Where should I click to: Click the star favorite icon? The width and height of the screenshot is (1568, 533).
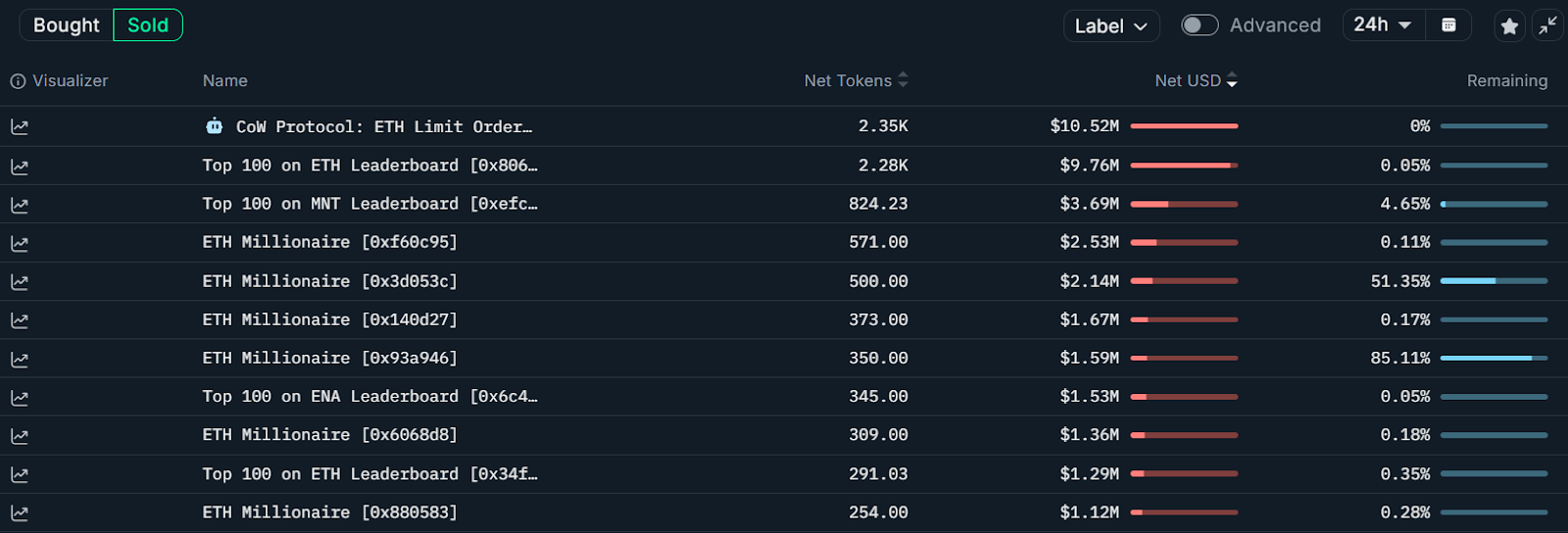pyautogui.click(x=1509, y=25)
